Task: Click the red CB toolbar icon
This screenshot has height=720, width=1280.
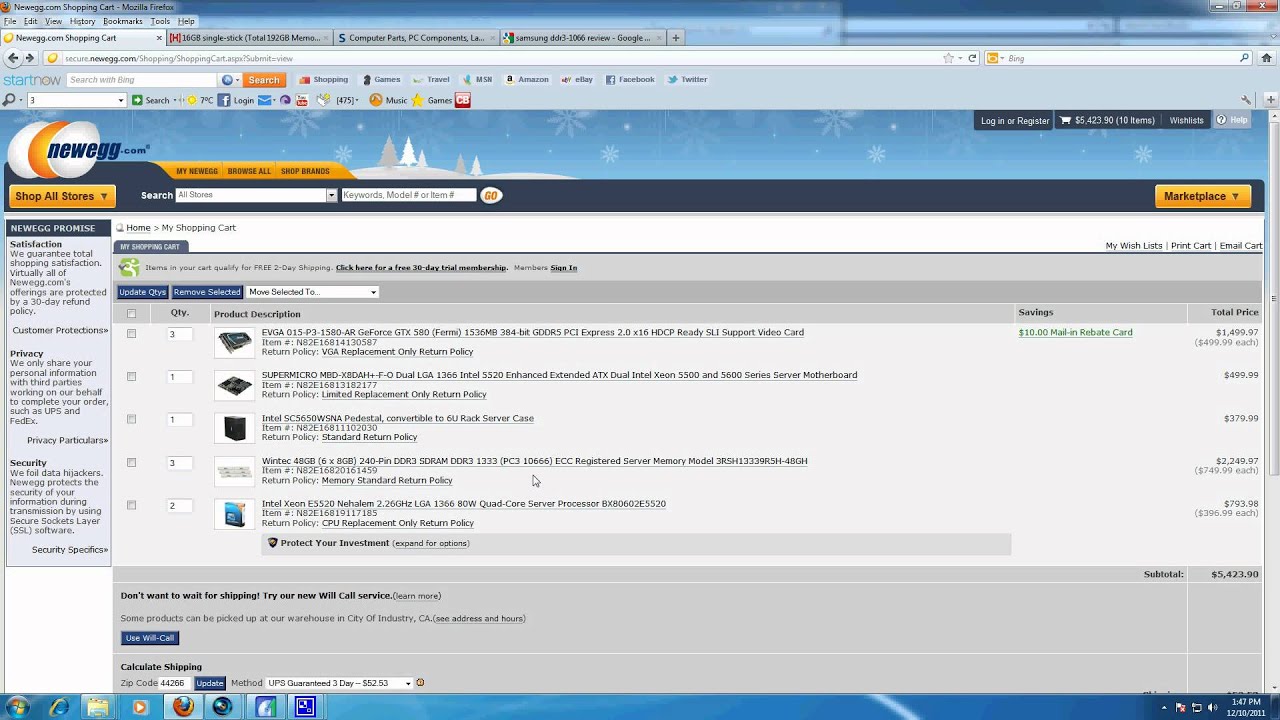Action: (x=462, y=100)
